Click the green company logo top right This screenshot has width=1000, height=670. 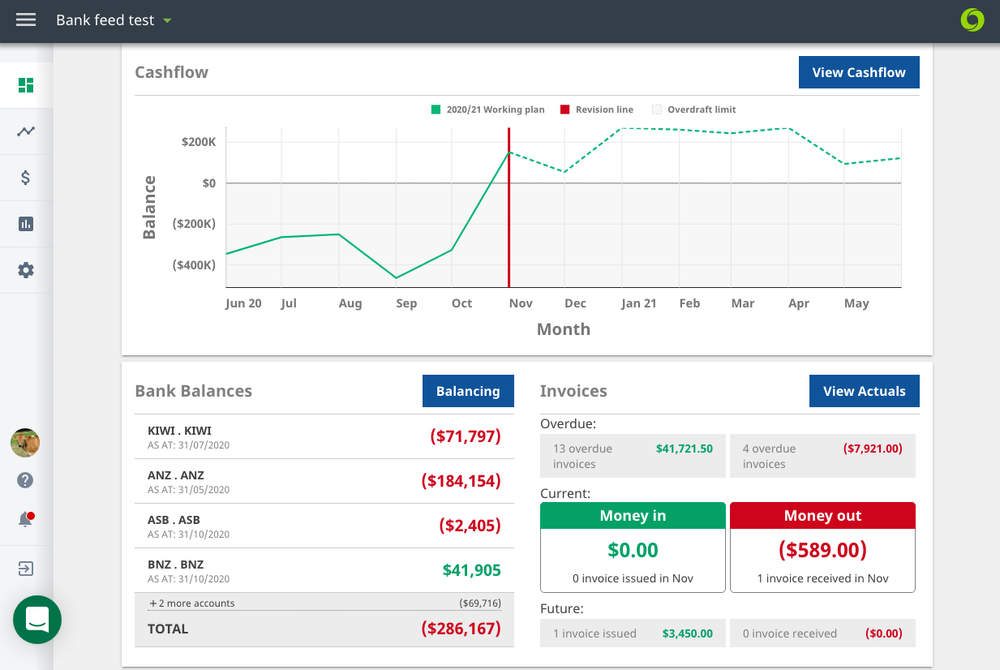point(971,19)
